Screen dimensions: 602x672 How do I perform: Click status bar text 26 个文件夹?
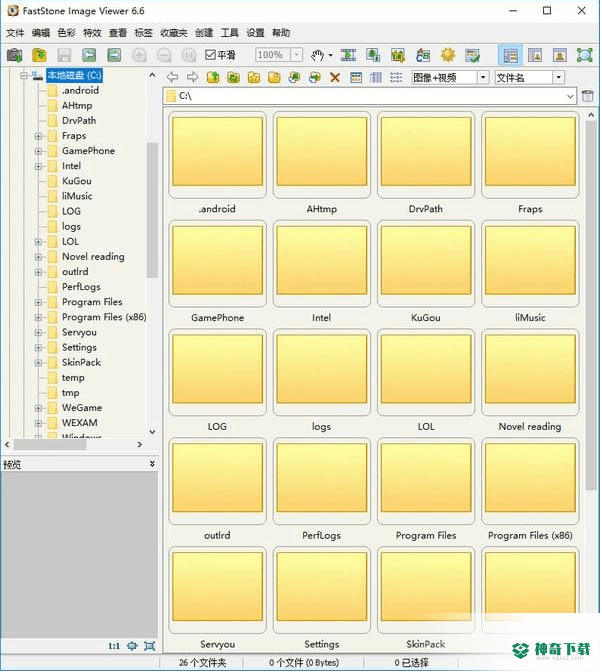tap(202, 663)
